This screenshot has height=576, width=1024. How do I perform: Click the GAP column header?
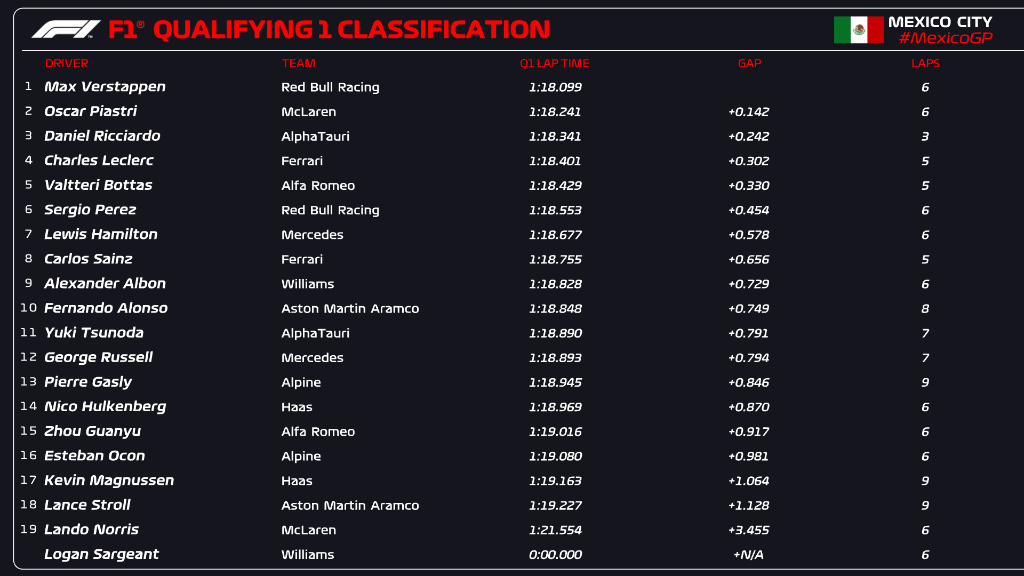[749, 63]
